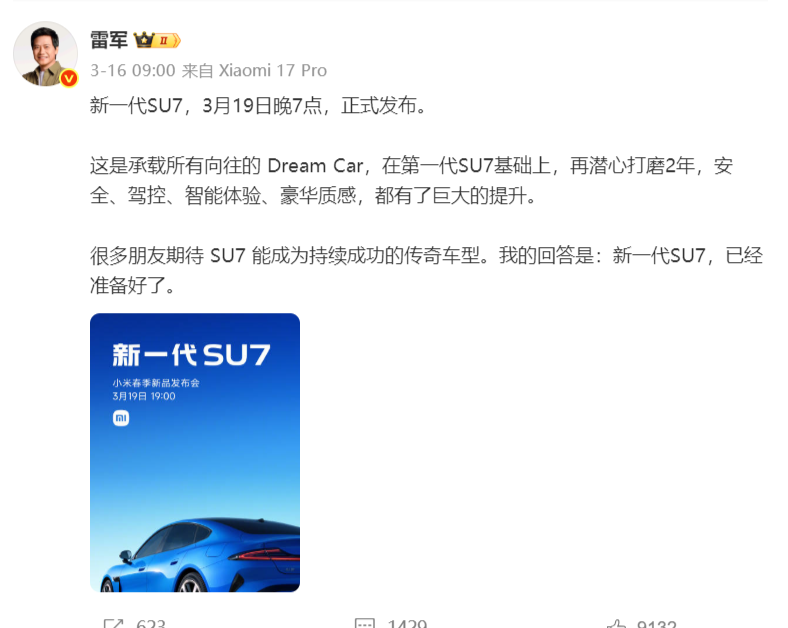Click the level II membership badge

point(168,40)
